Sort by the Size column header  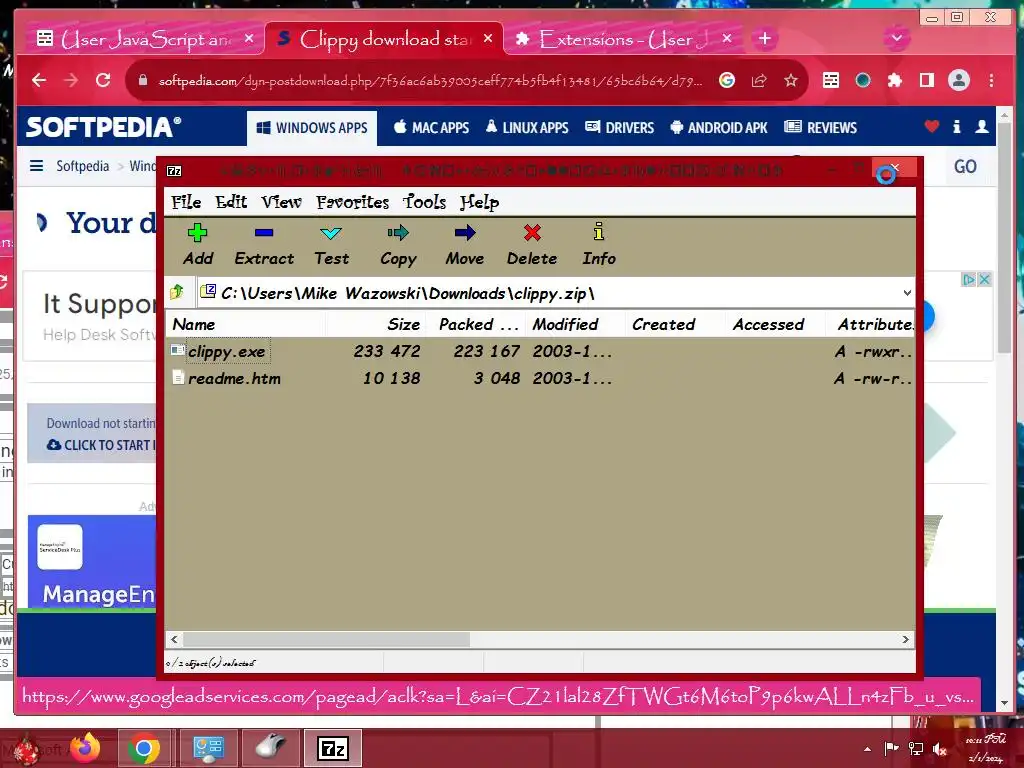(x=376, y=325)
